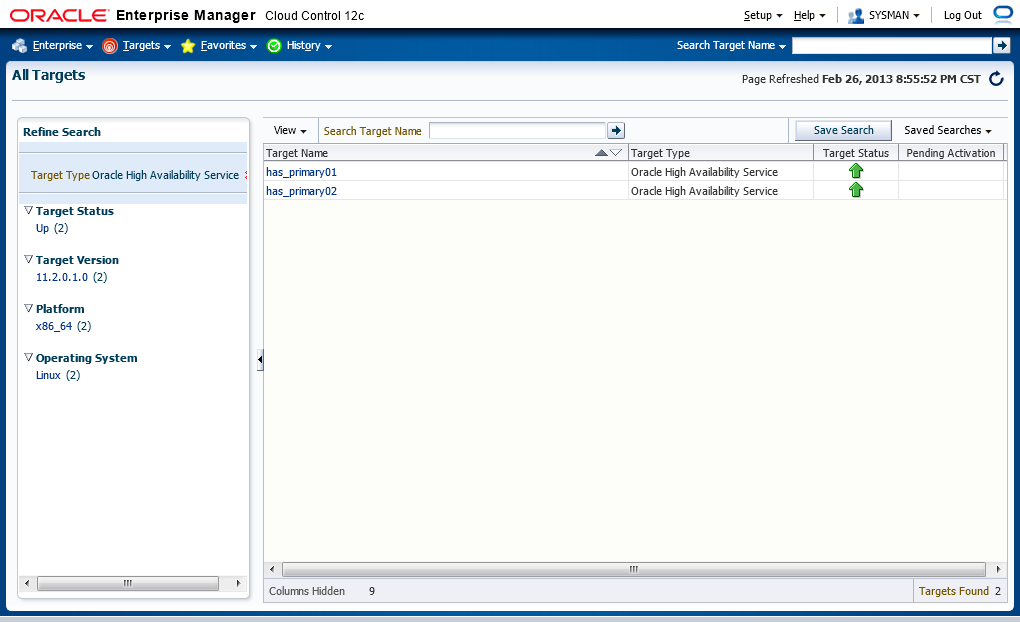The image size is (1020, 622).
Task: Click the go arrow beside the top search field
Action: coord(1001,46)
